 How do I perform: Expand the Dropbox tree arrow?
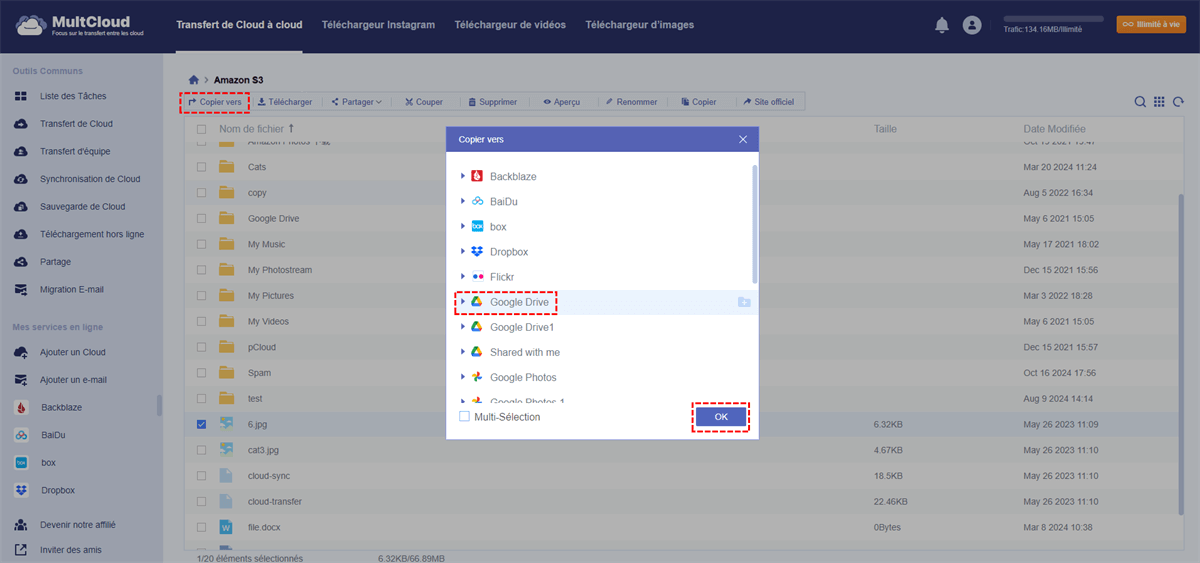pyautogui.click(x=463, y=252)
